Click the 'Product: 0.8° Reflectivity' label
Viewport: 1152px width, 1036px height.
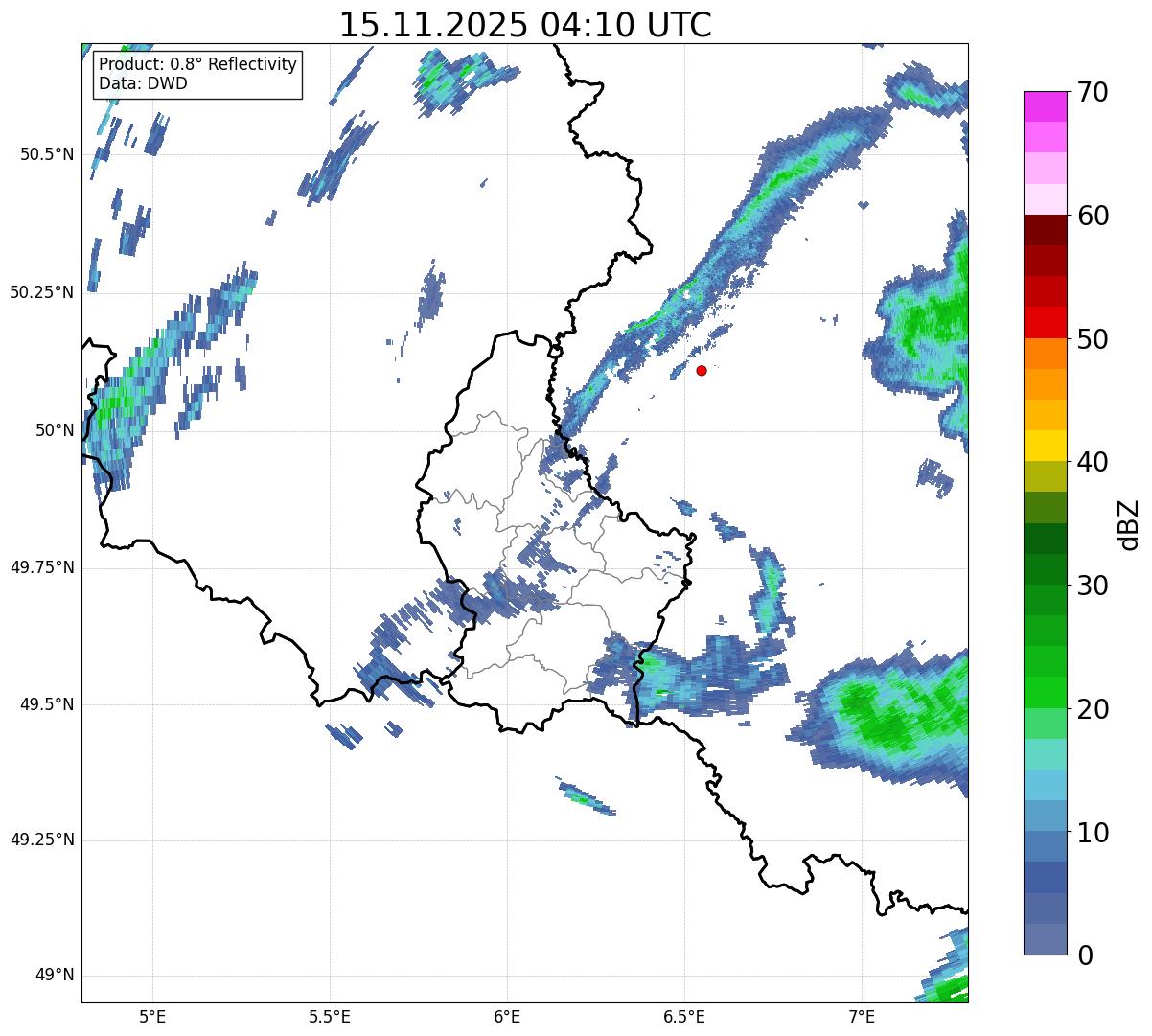coord(198,65)
